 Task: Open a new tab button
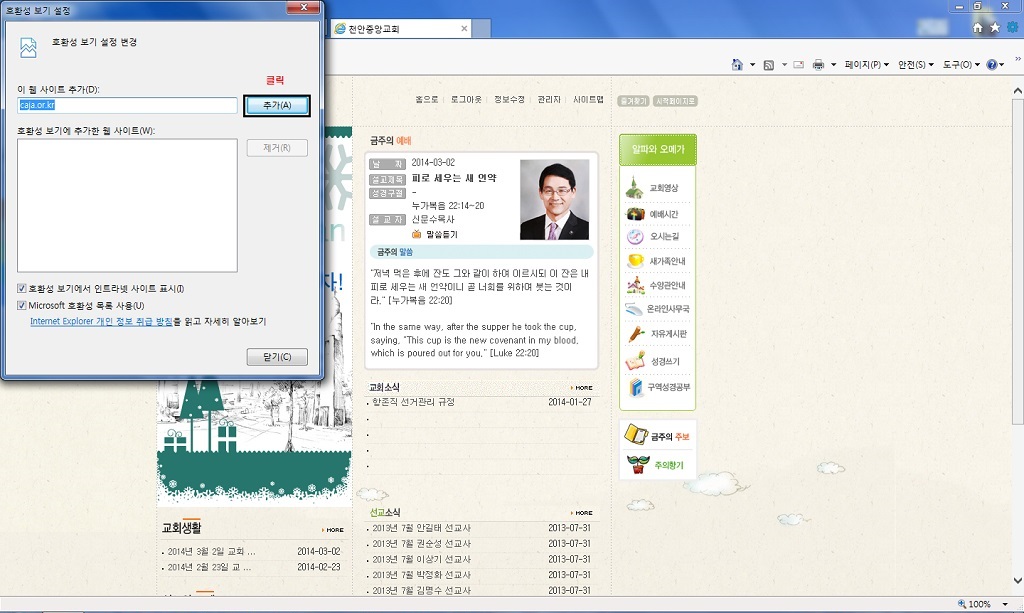coord(481,29)
